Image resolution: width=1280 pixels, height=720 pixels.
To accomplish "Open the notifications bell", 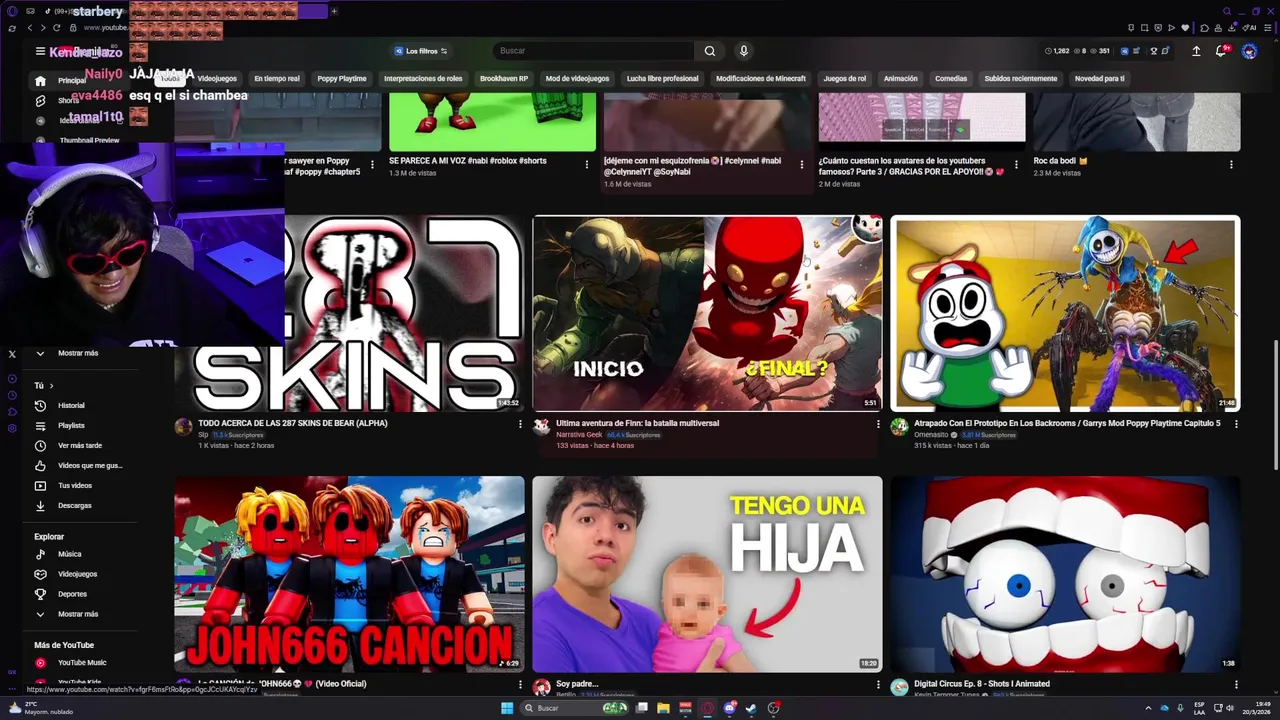I will (1221, 51).
